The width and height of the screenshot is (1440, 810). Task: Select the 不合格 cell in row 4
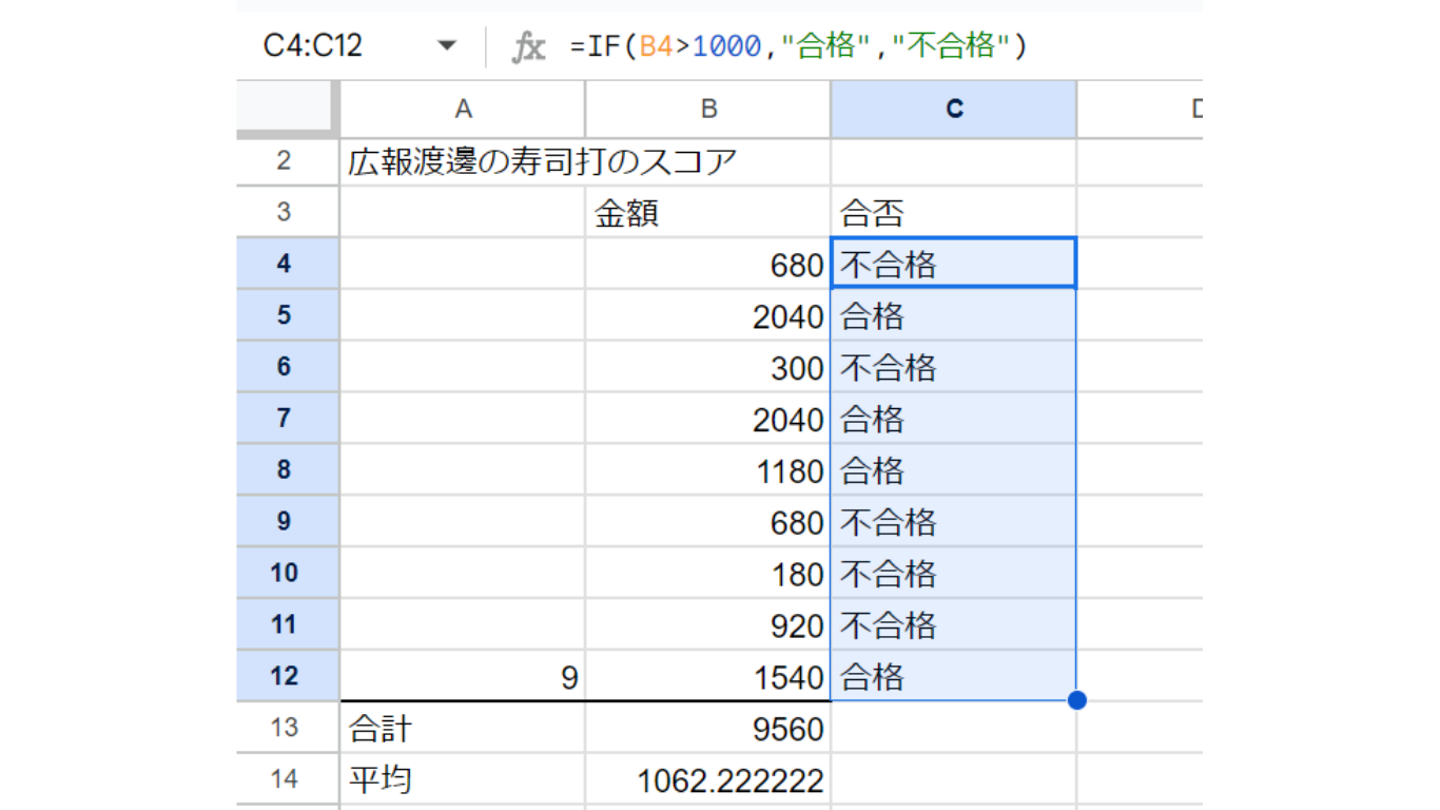[954, 263]
